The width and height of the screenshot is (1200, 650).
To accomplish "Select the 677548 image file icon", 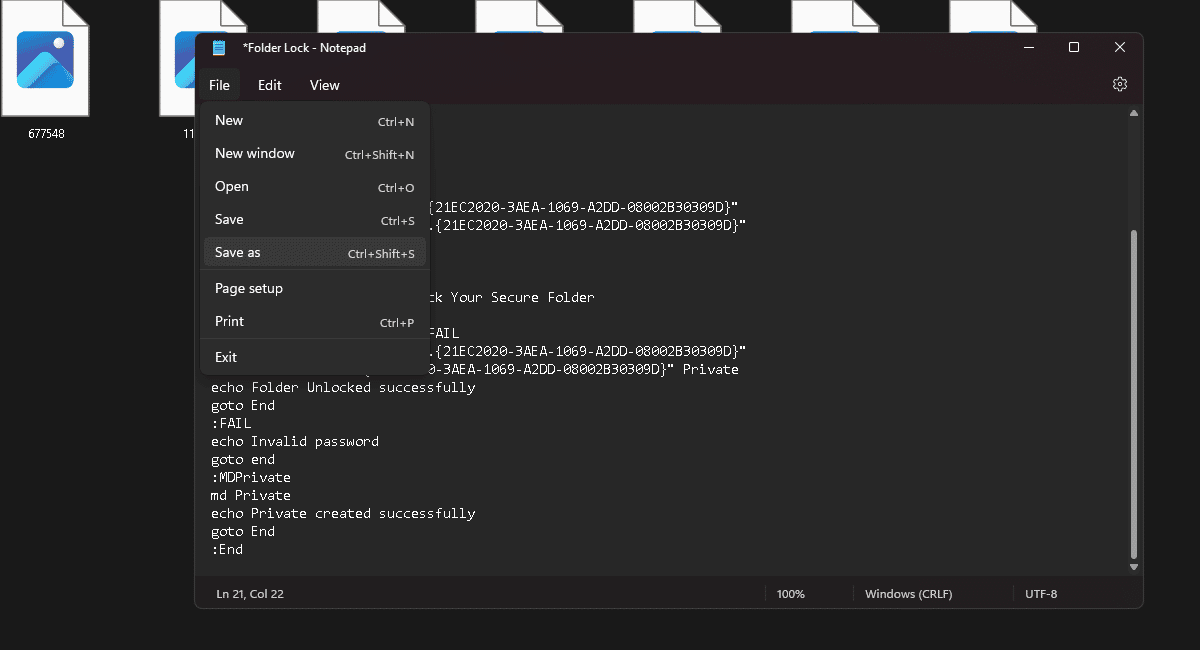I will [46, 60].
